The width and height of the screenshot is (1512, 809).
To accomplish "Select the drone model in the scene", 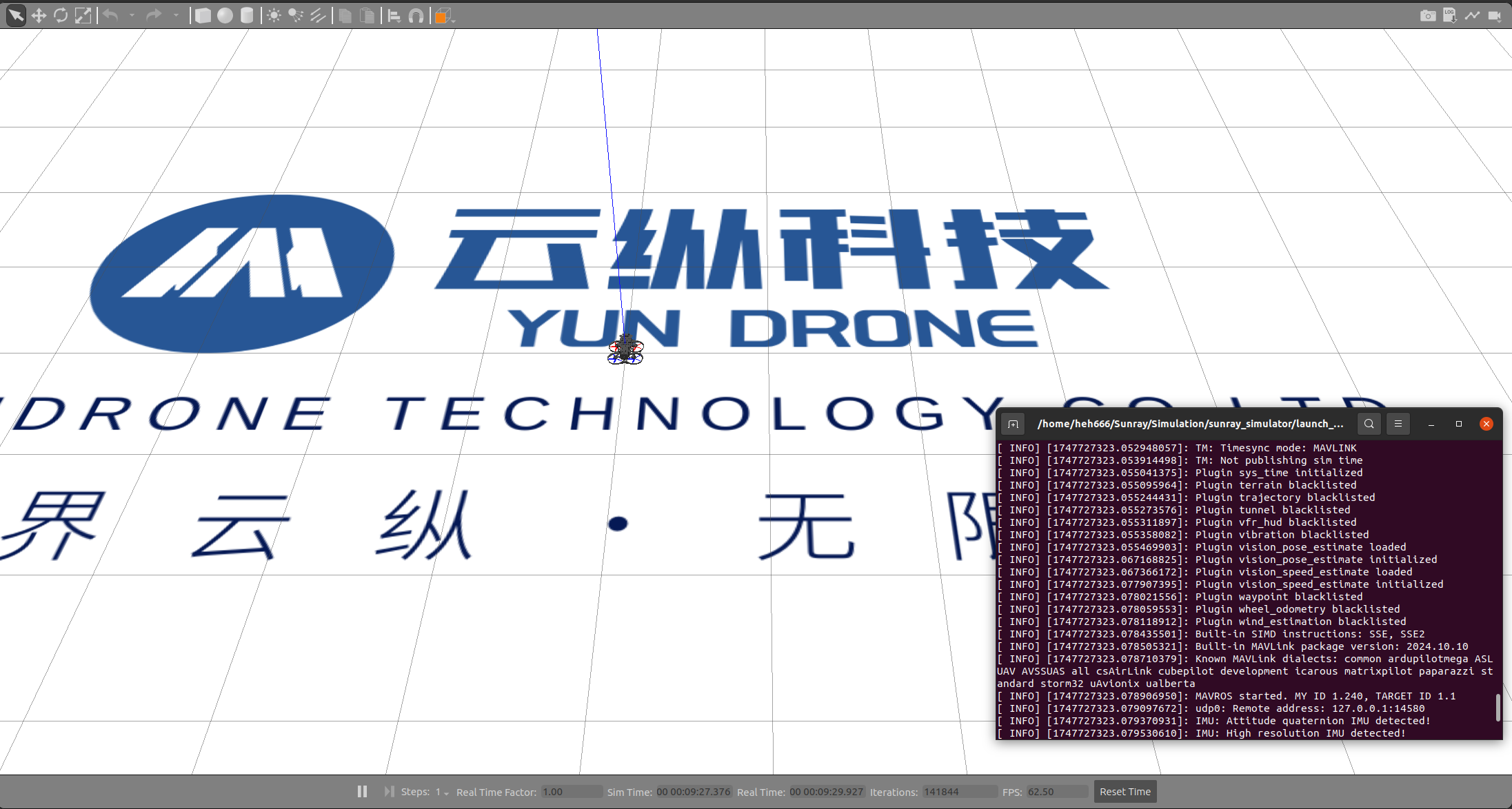I will click(625, 350).
